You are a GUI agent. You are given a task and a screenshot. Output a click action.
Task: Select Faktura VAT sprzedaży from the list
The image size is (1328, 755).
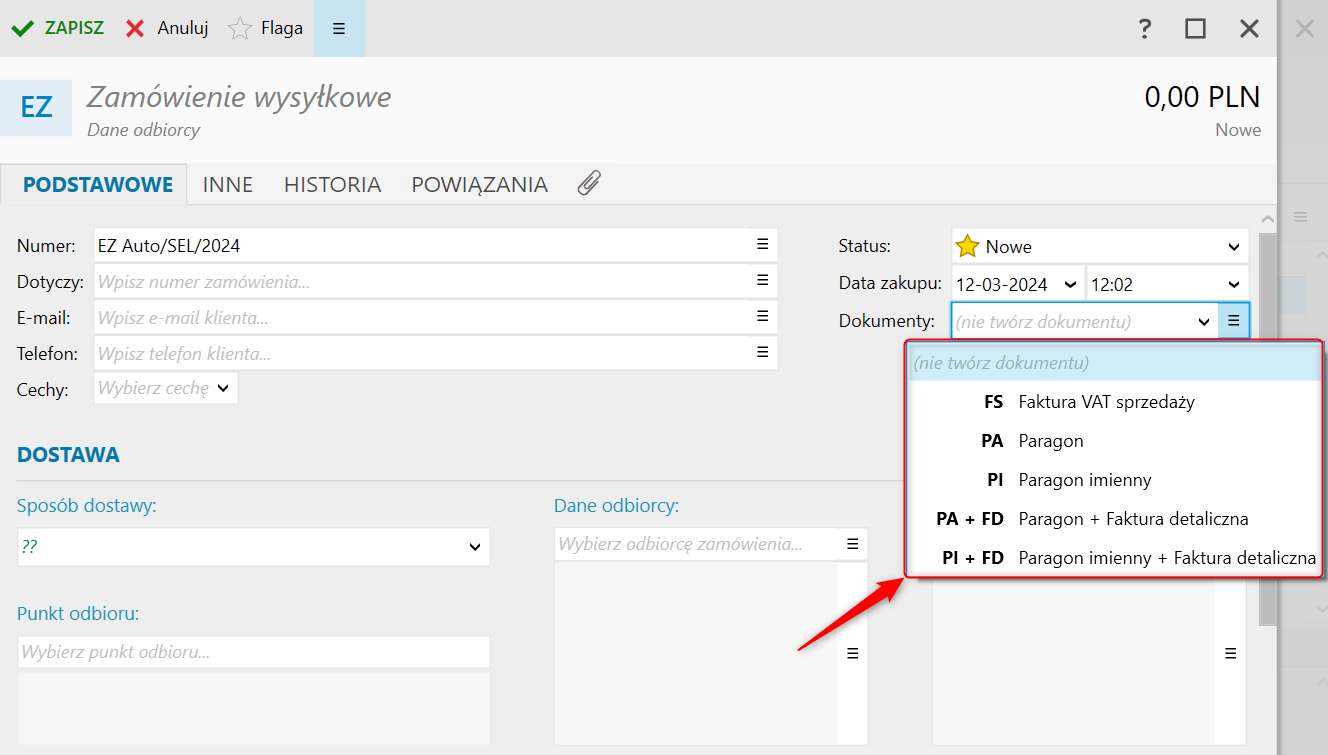click(1106, 402)
